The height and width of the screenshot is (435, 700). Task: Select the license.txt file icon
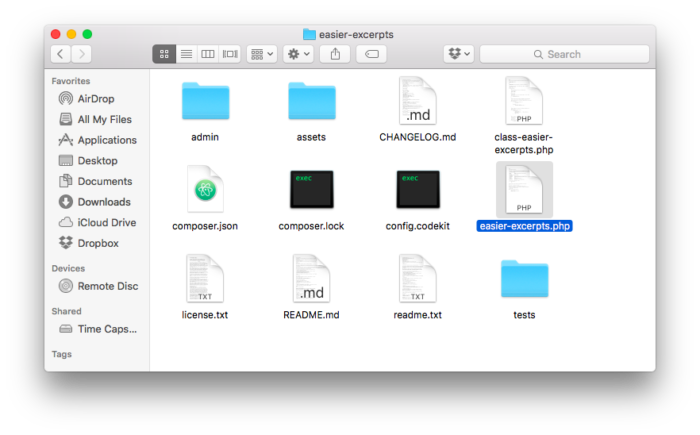coord(205,278)
